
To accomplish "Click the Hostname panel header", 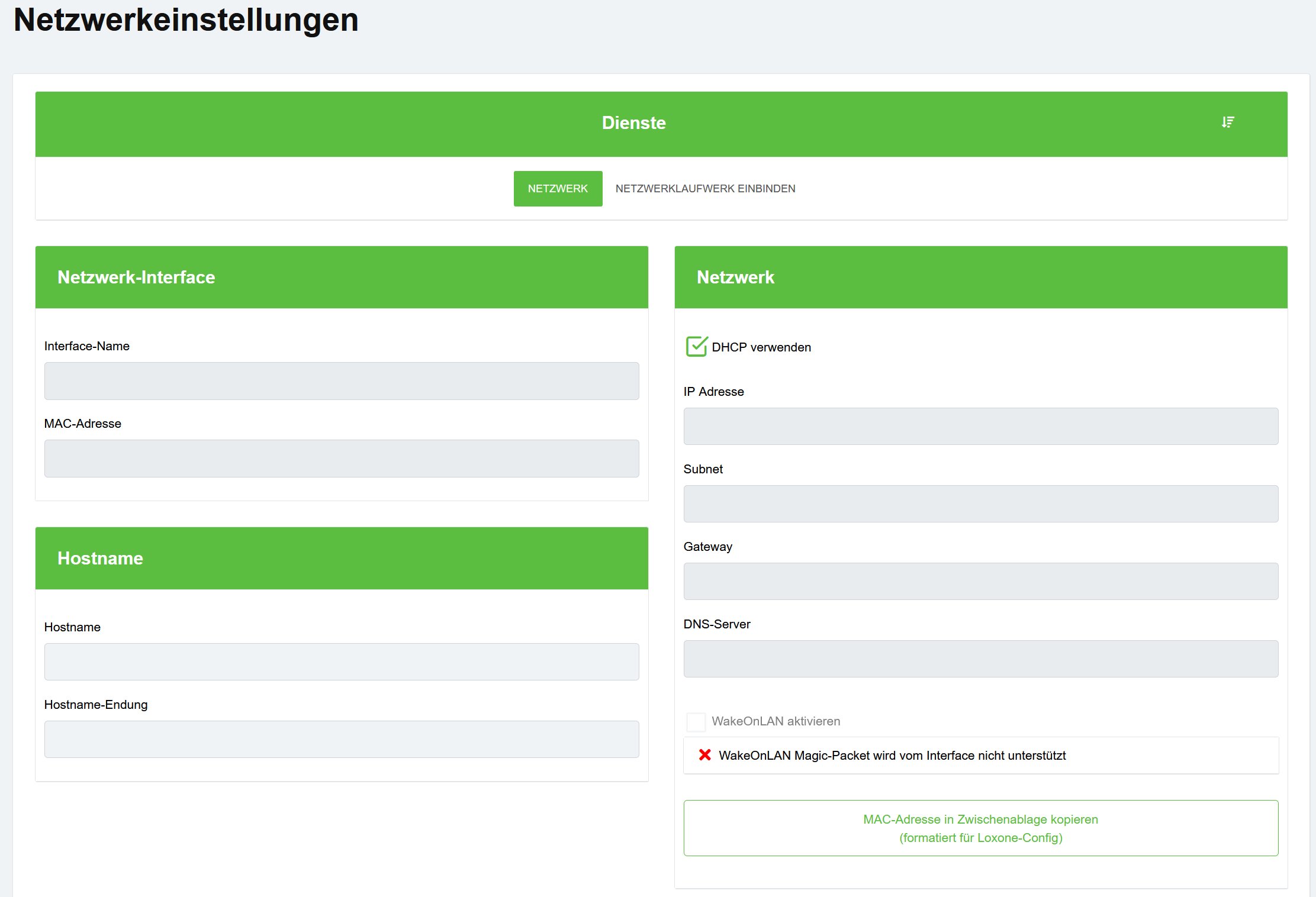I will [100, 559].
